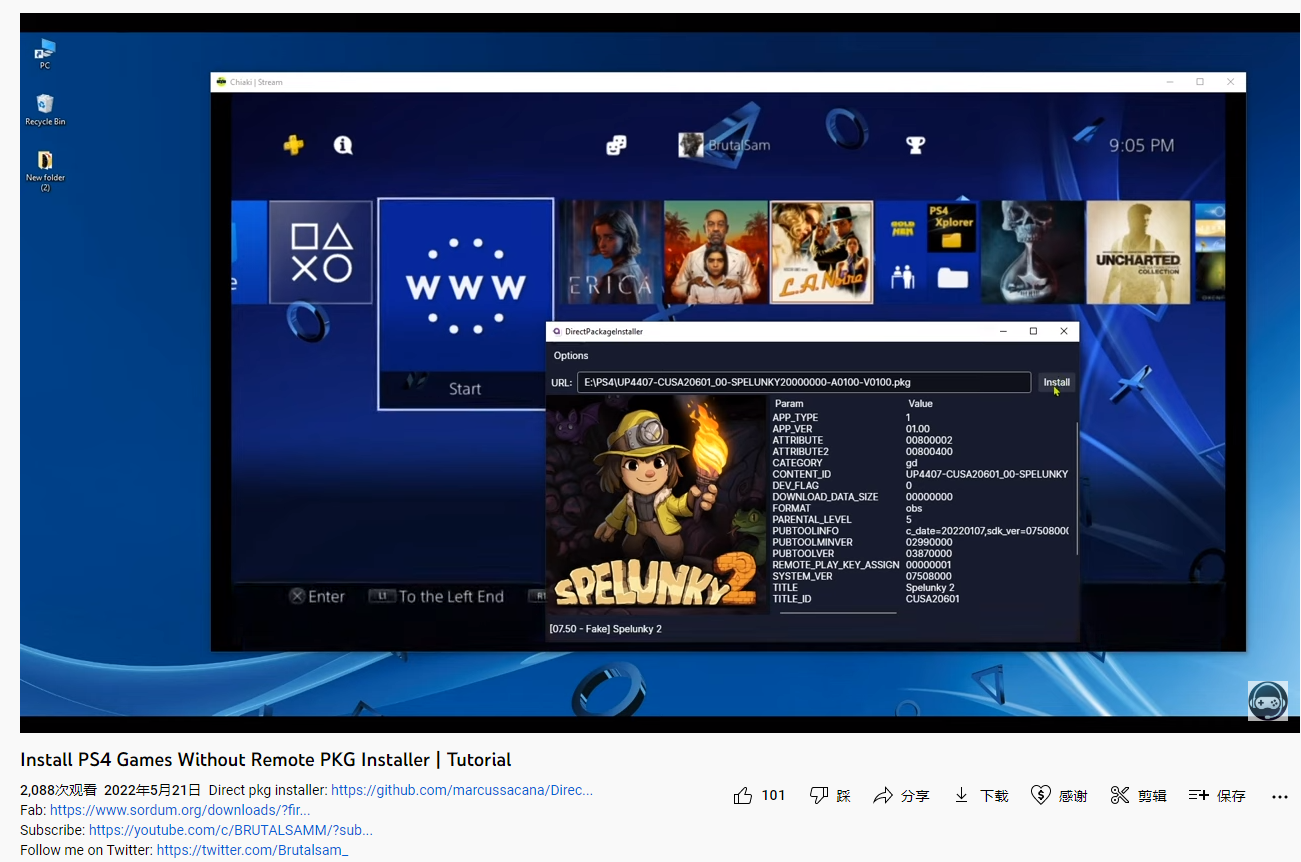Click the Spelunky 2 cover art image
This screenshot has width=1301, height=862.
point(656,505)
